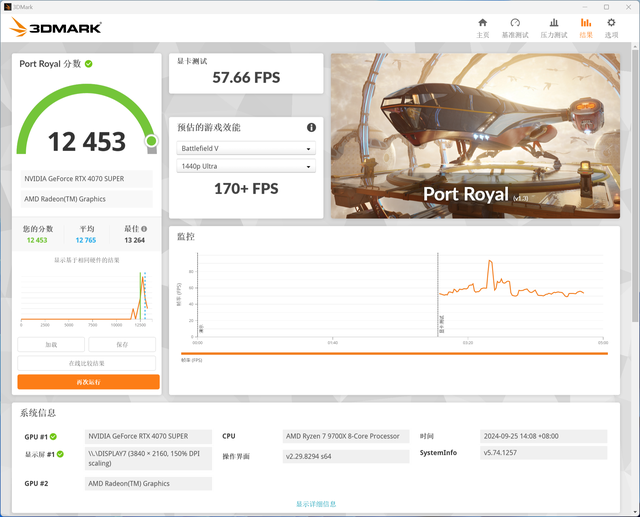Screen dimensions: 640x517
Task: Click the Load result button
Action: pyautogui.click(x=51, y=344)
